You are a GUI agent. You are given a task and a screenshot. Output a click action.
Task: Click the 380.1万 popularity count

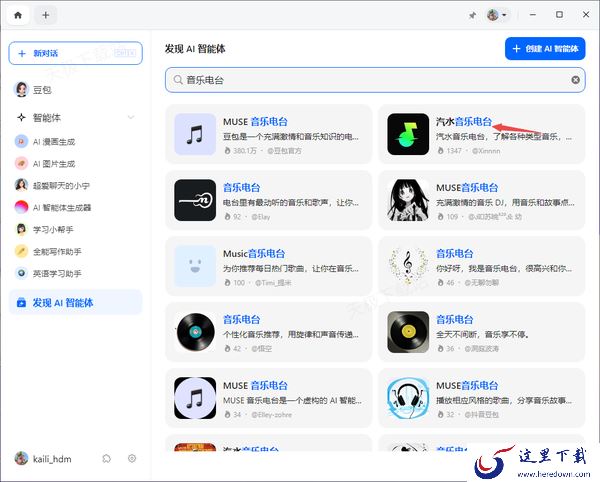point(245,151)
